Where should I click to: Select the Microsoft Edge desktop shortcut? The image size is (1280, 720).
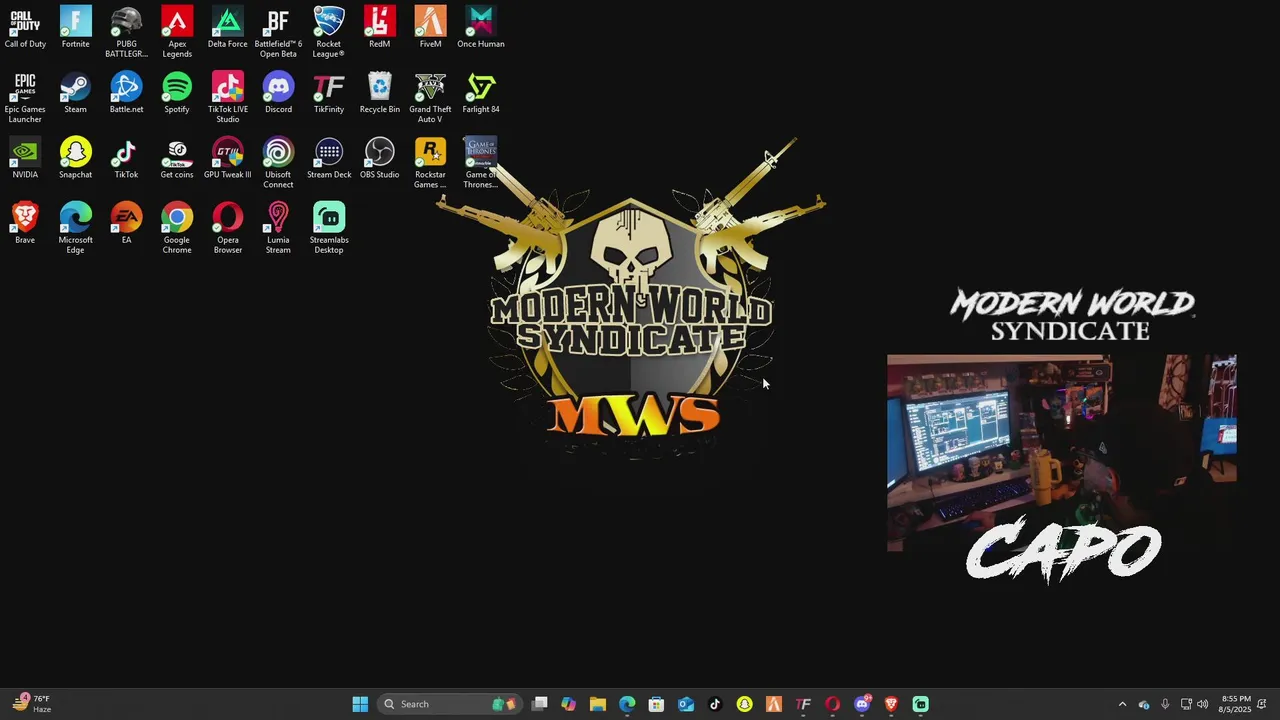(x=75, y=228)
